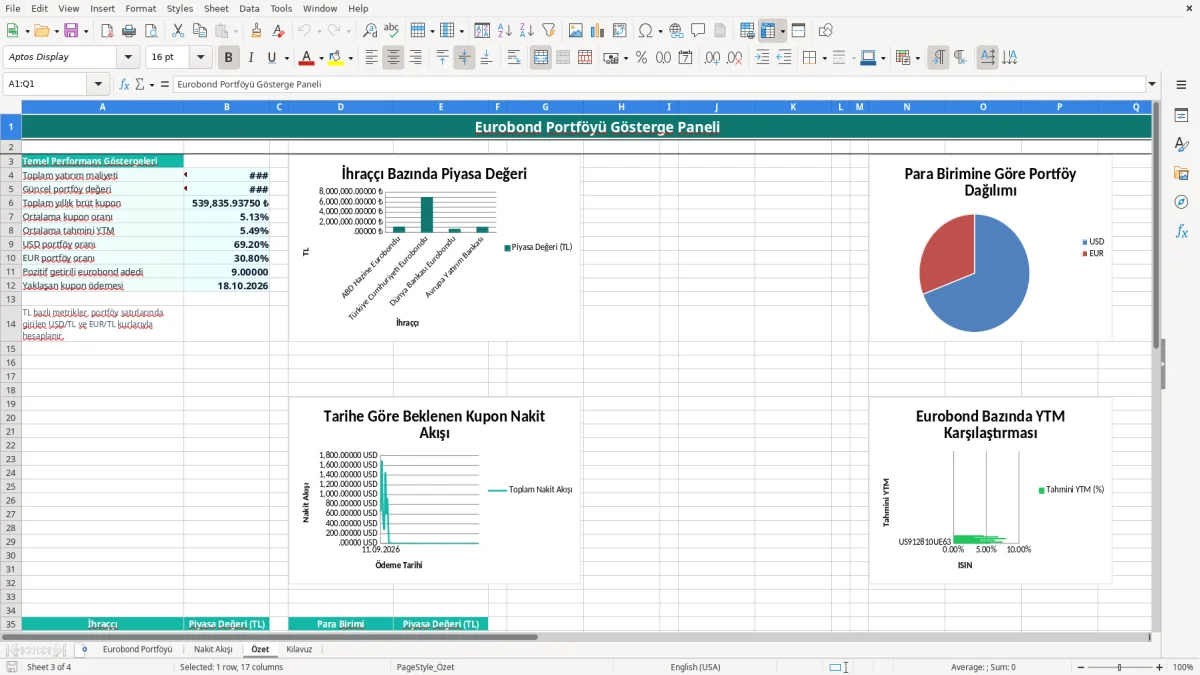Switch to the Nakit Akışı sheet tab
Viewport: 1200px width, 675px height.
(x=213, y=649)
